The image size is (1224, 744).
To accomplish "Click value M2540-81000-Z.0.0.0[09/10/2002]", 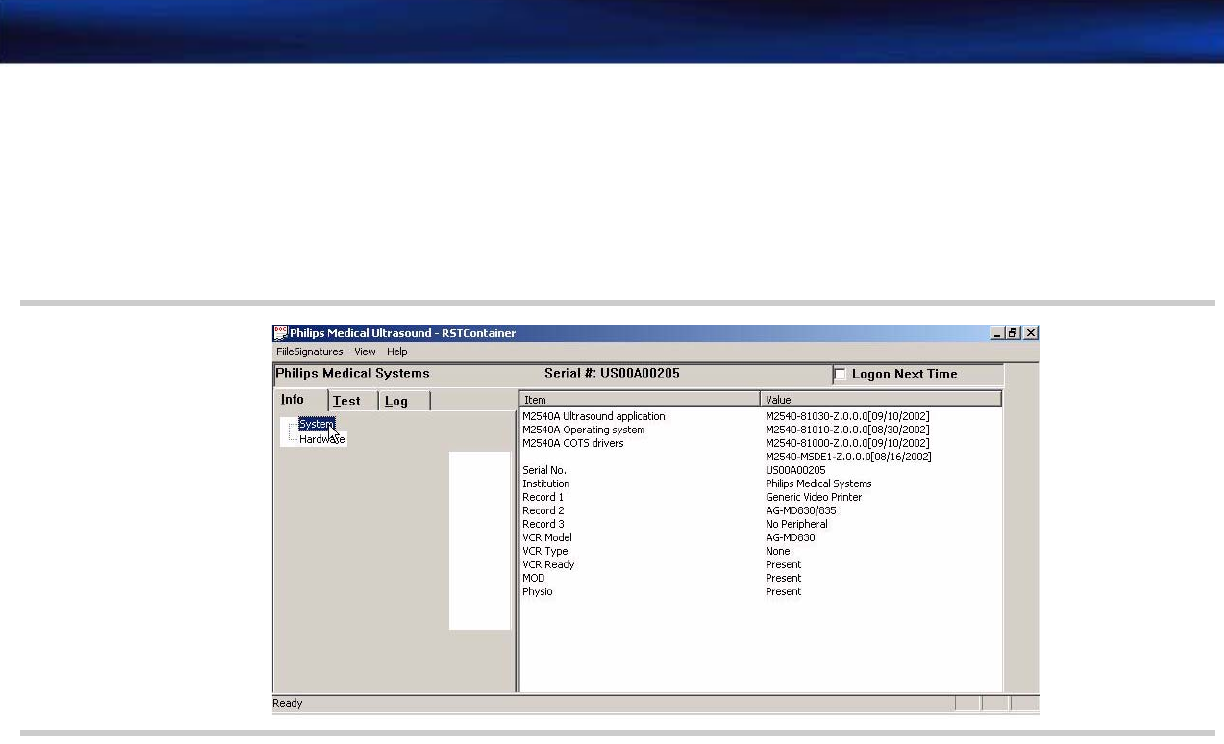I will click(848, 443).
